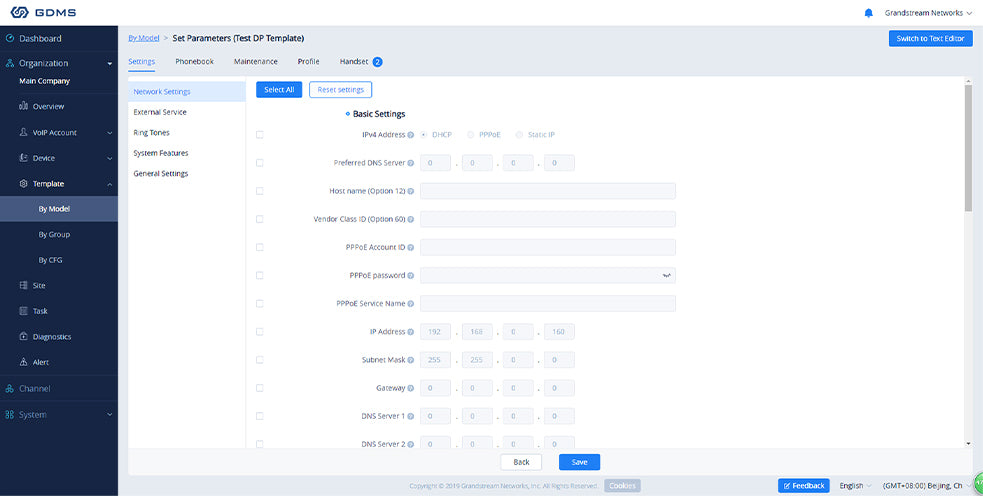Check the Preferred DNS Server checkbox
This screenshot has height=496, width=983.
(x=260, y=163)
